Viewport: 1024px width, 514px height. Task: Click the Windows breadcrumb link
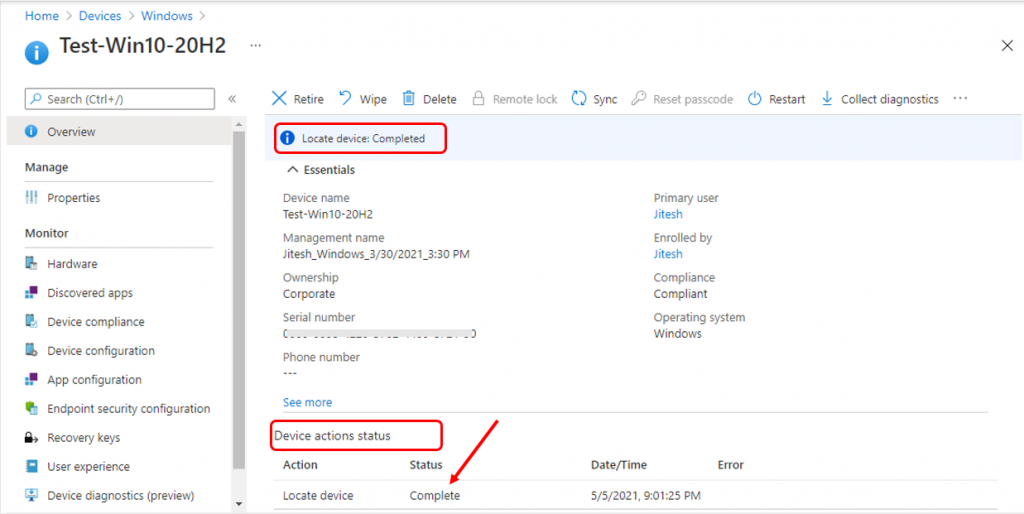pyautogui.click(x=167, y=15)
